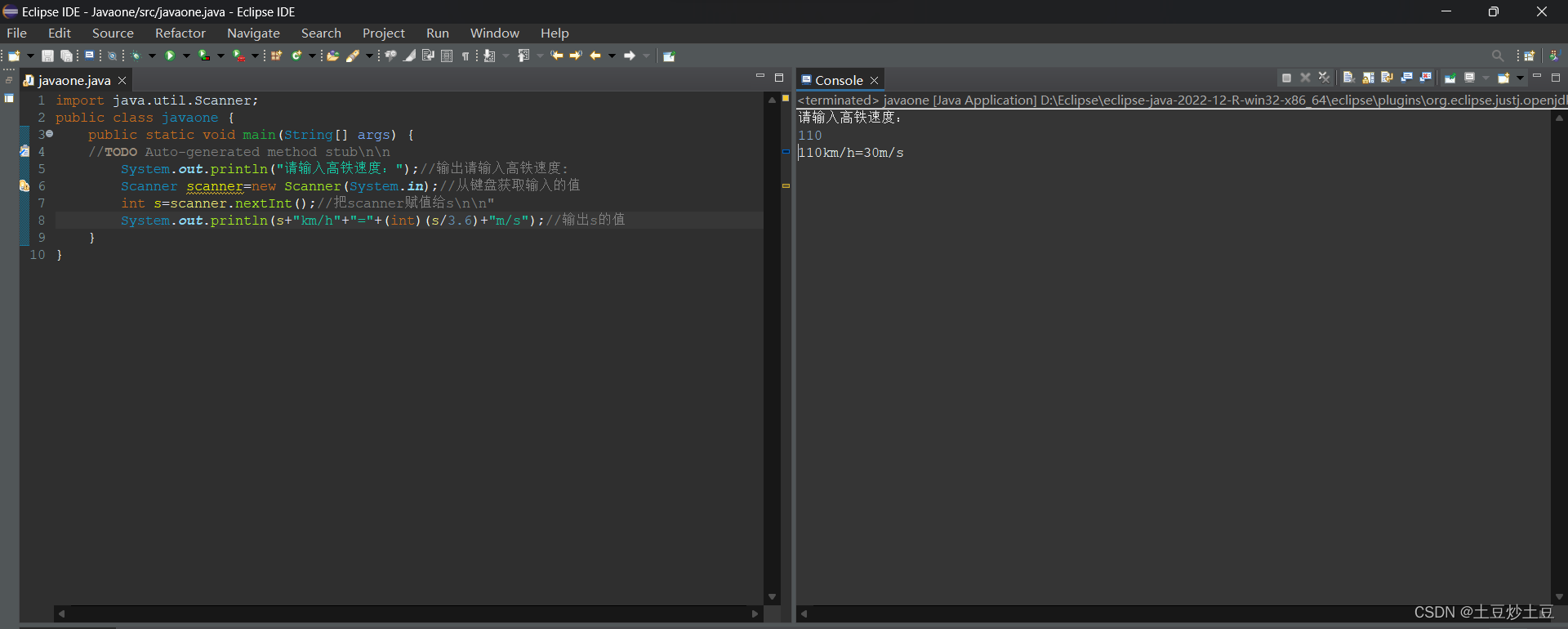Open the Project menu
Screen dimensions: 1568x629
tap(384, 33)
